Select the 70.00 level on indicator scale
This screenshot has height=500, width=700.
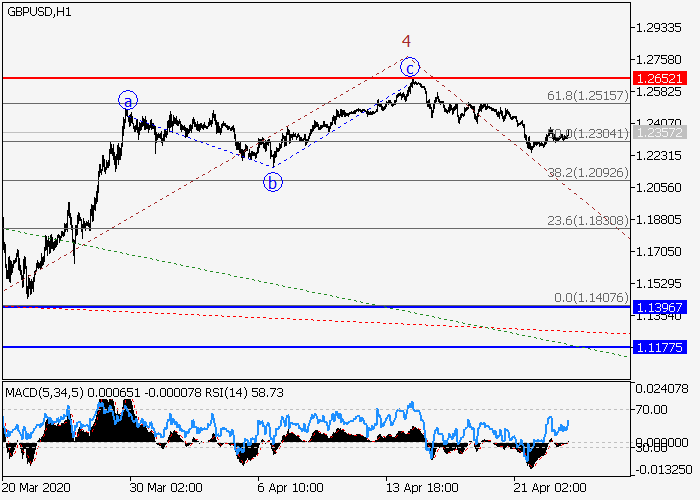[x=656, y=409]
